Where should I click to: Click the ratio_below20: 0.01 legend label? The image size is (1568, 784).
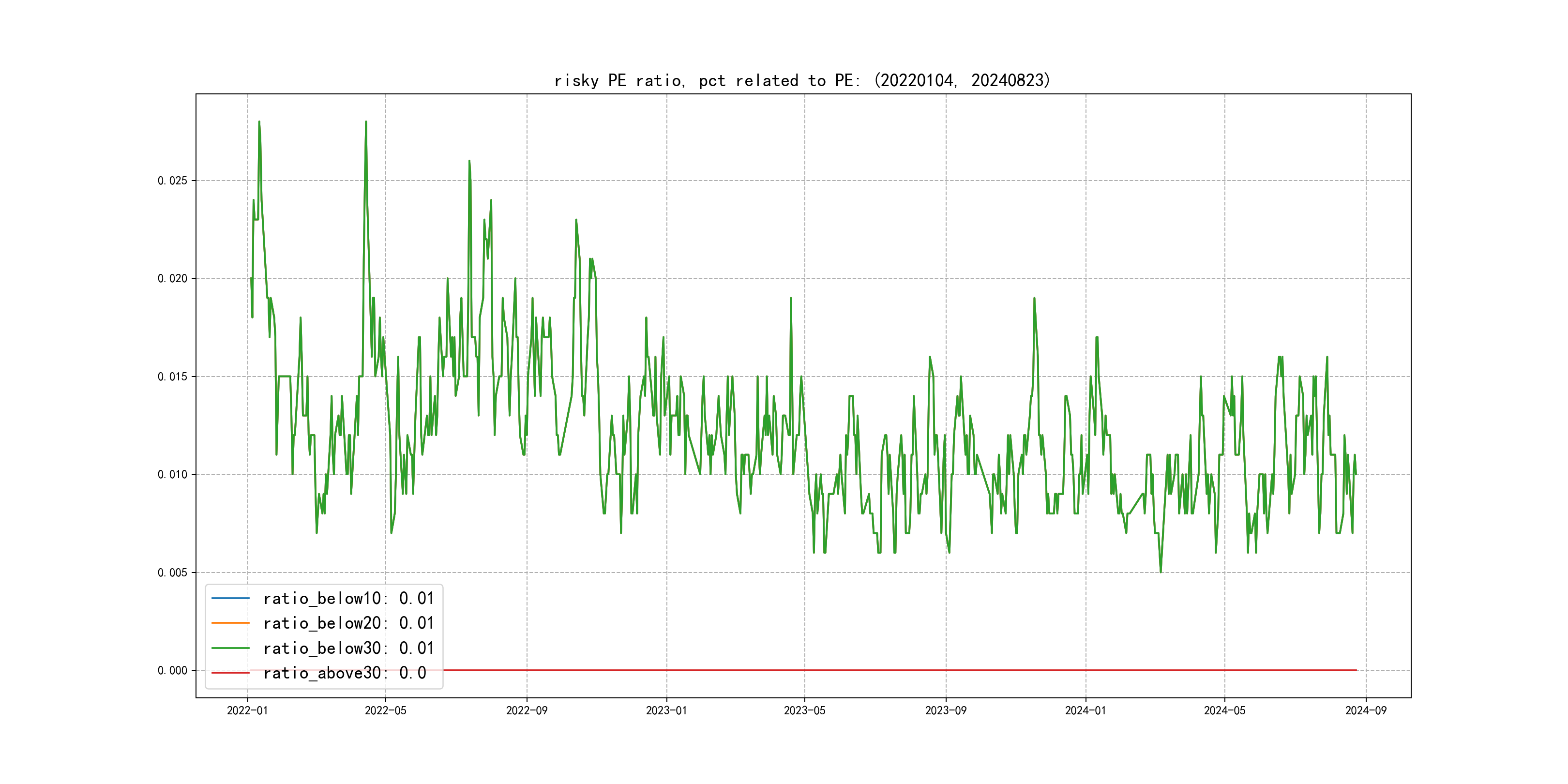[x=348, y=623]
